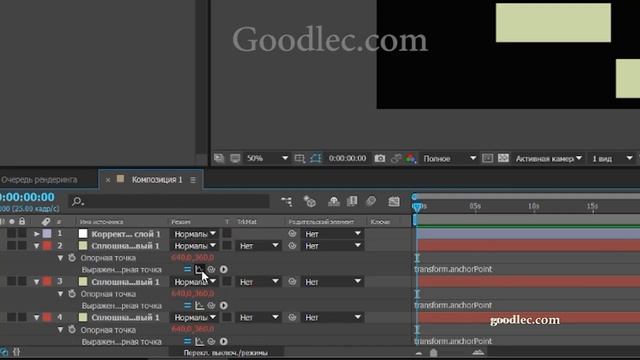Open layer 3 parent Нет dropdown
640x360 pixels.
(333, 282)
